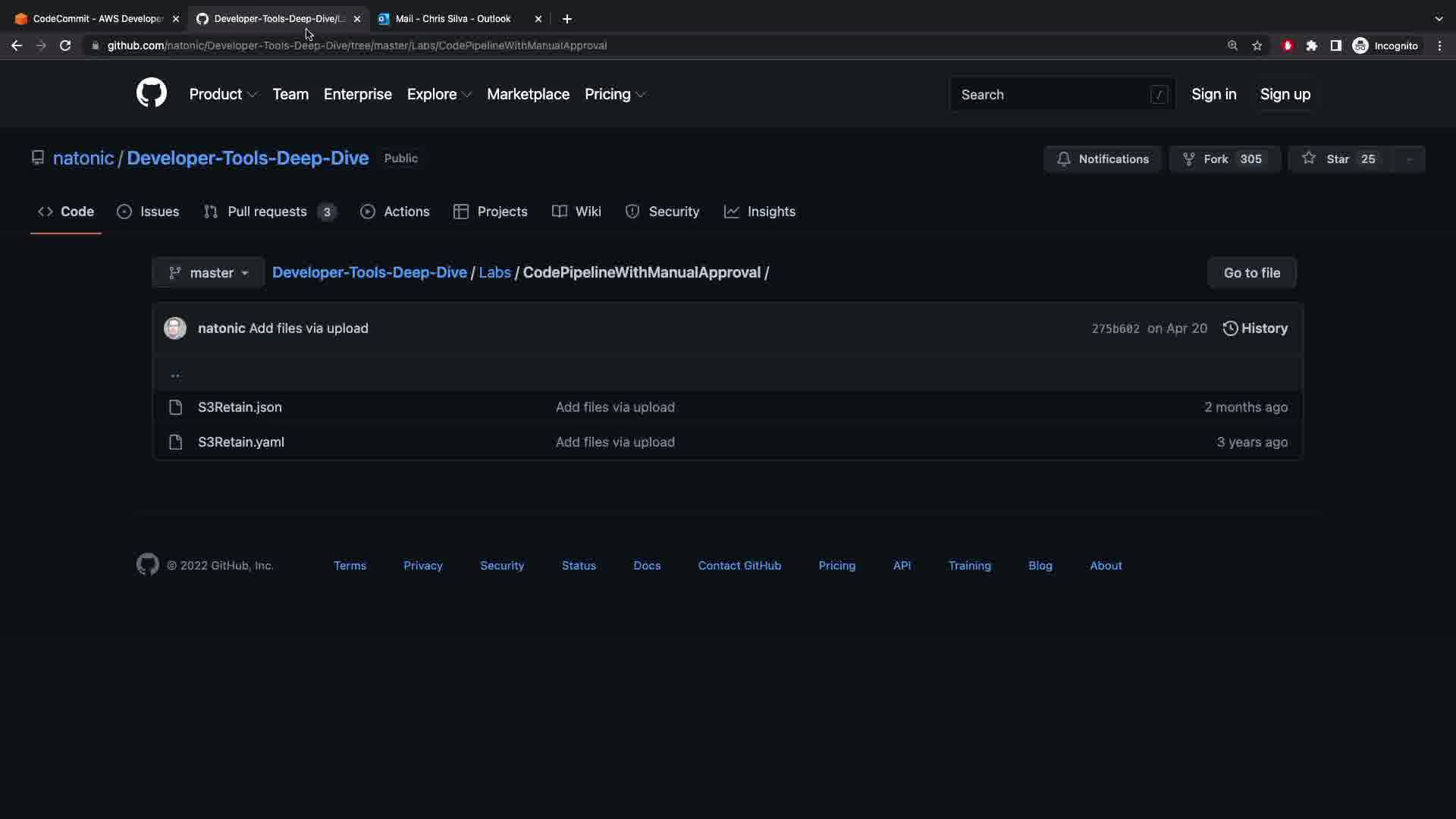1456x819 pixels.
Task: Star the Developer-Tools-Deep-Dive repository
Action: point(1338,159)
